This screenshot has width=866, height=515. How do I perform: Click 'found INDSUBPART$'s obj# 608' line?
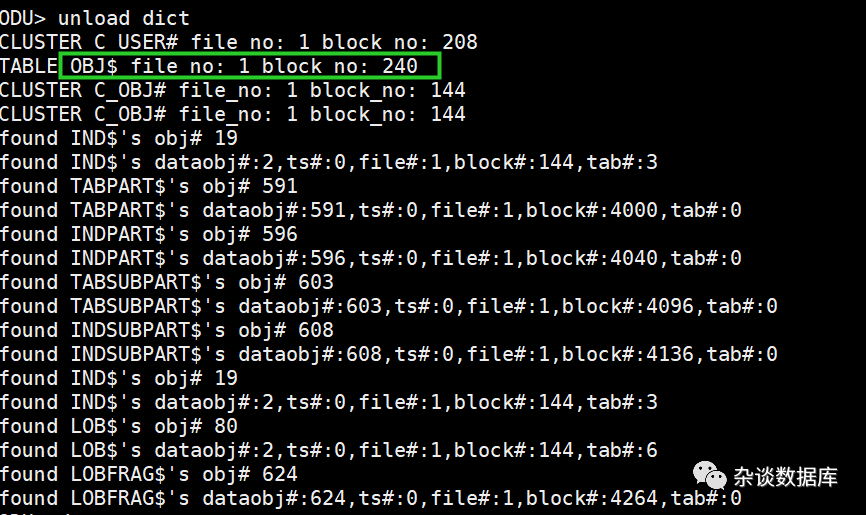click(x=167, y=330)
